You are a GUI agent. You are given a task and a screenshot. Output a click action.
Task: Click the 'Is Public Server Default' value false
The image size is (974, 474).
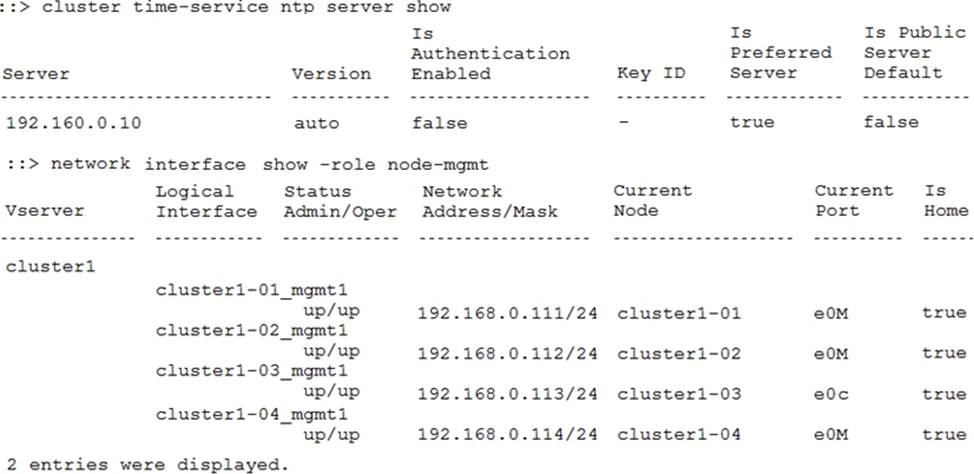pos(891,122)
